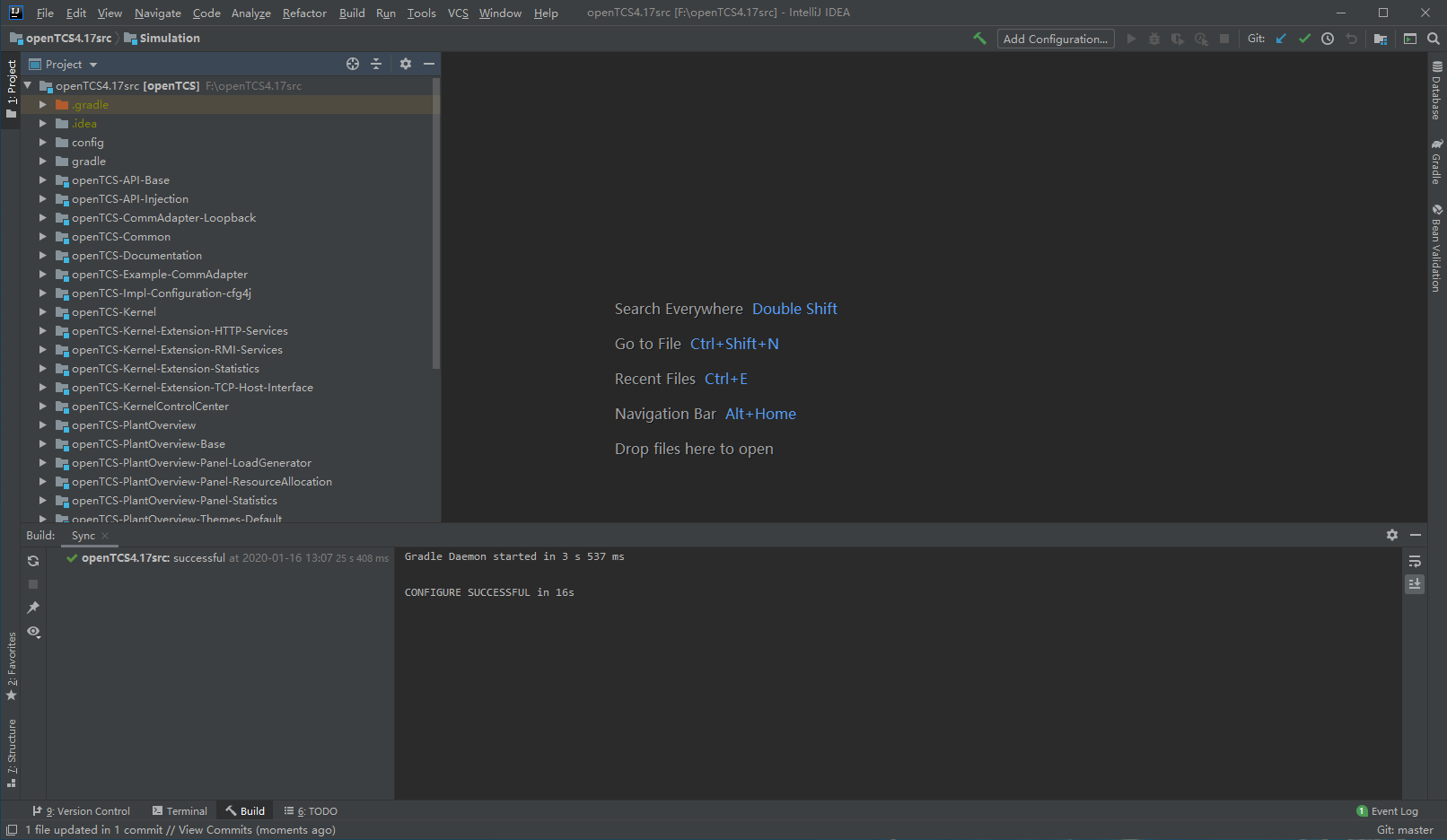Open the Project Structure icon in toolbar
The width and height of the screenshot is (1447, 840).
1381,39
